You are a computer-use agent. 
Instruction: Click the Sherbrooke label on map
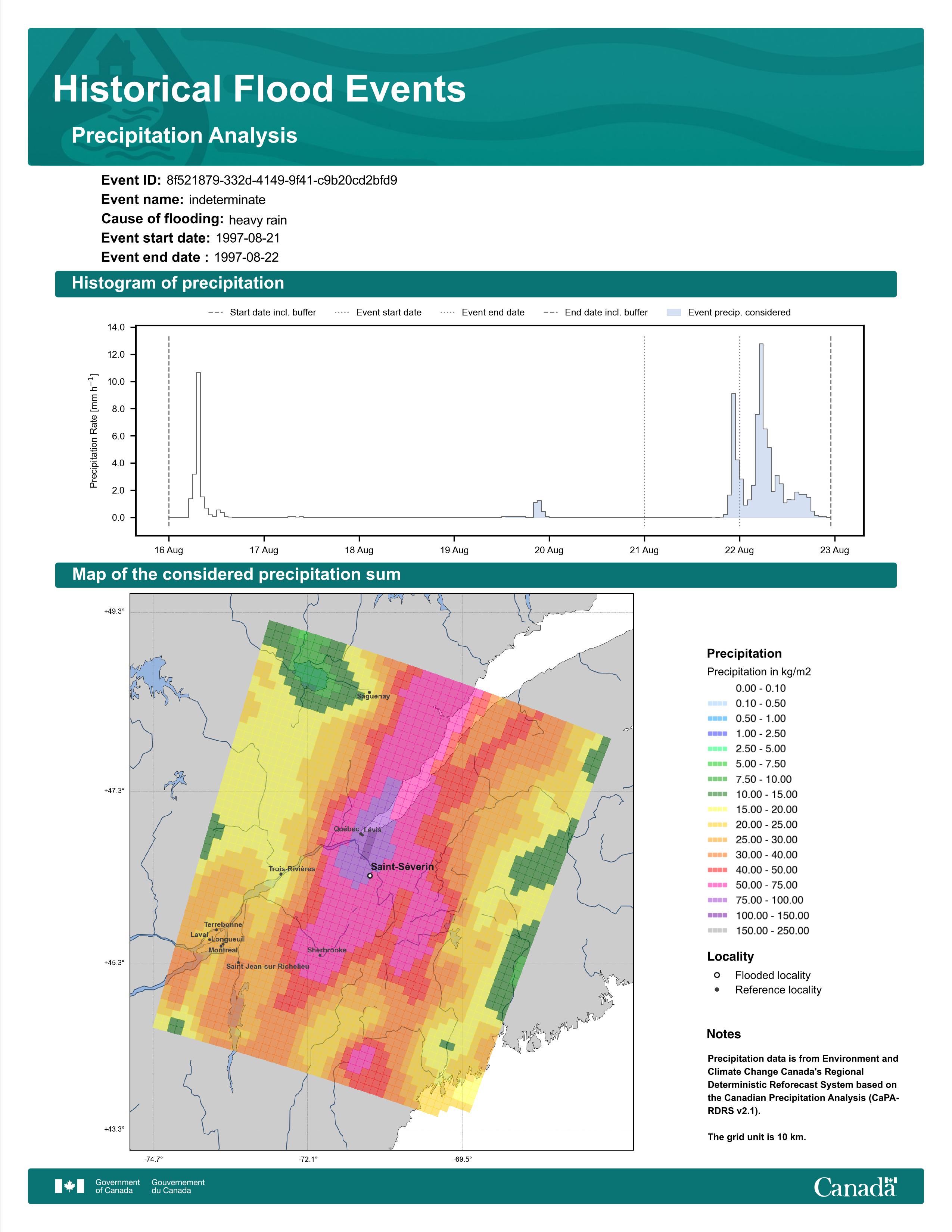tap(327, 950)
